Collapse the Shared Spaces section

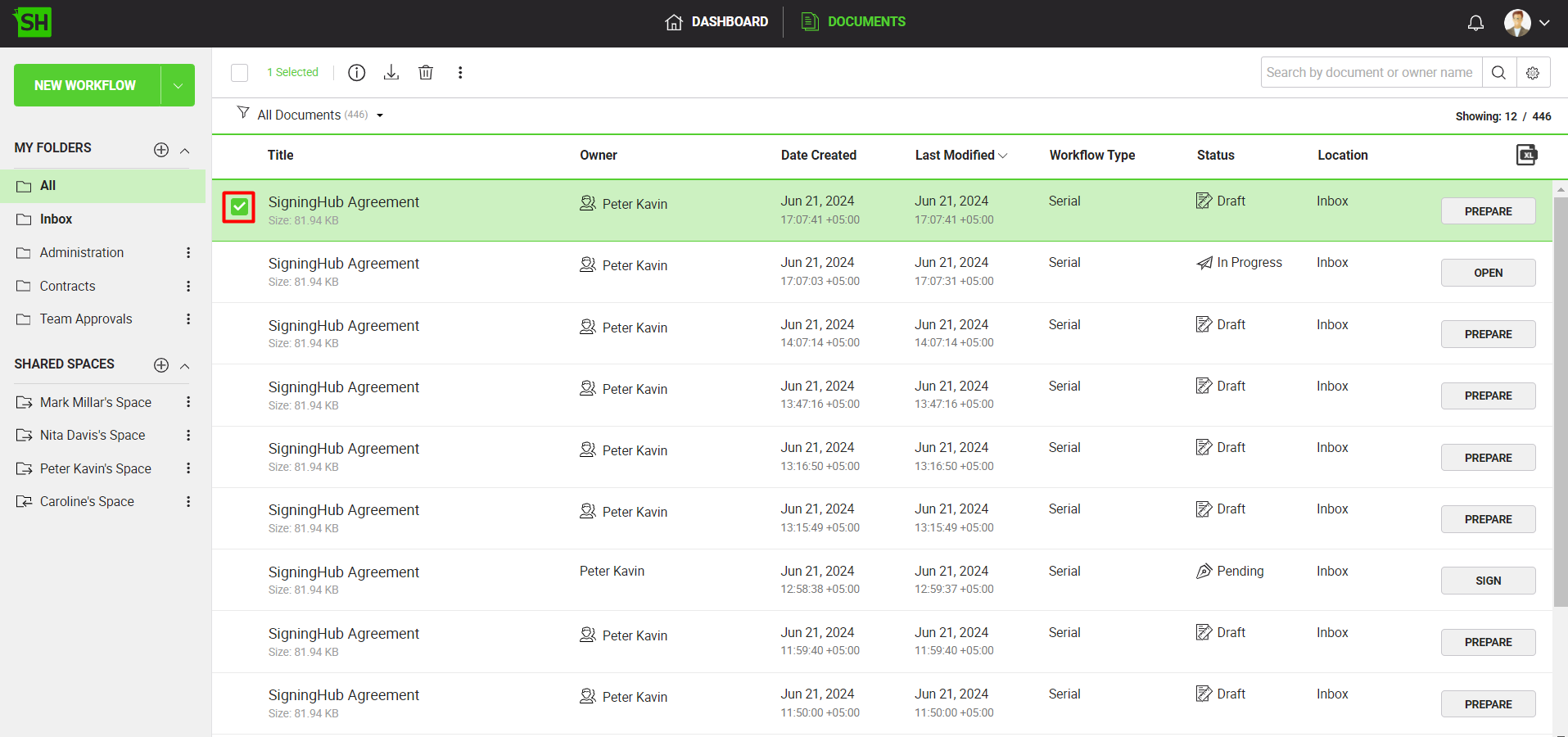pyautogui.click(x=185, y=366)
